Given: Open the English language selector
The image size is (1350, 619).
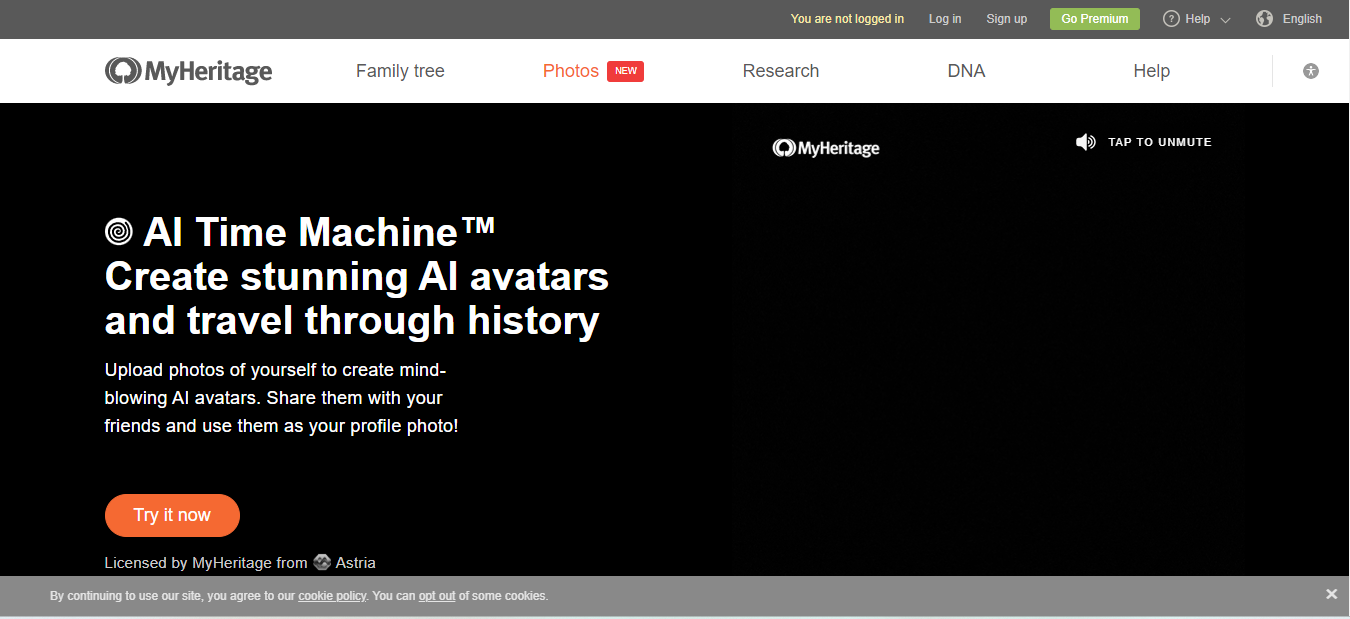Looking at the screenshot, I should tap(1302, 19).
